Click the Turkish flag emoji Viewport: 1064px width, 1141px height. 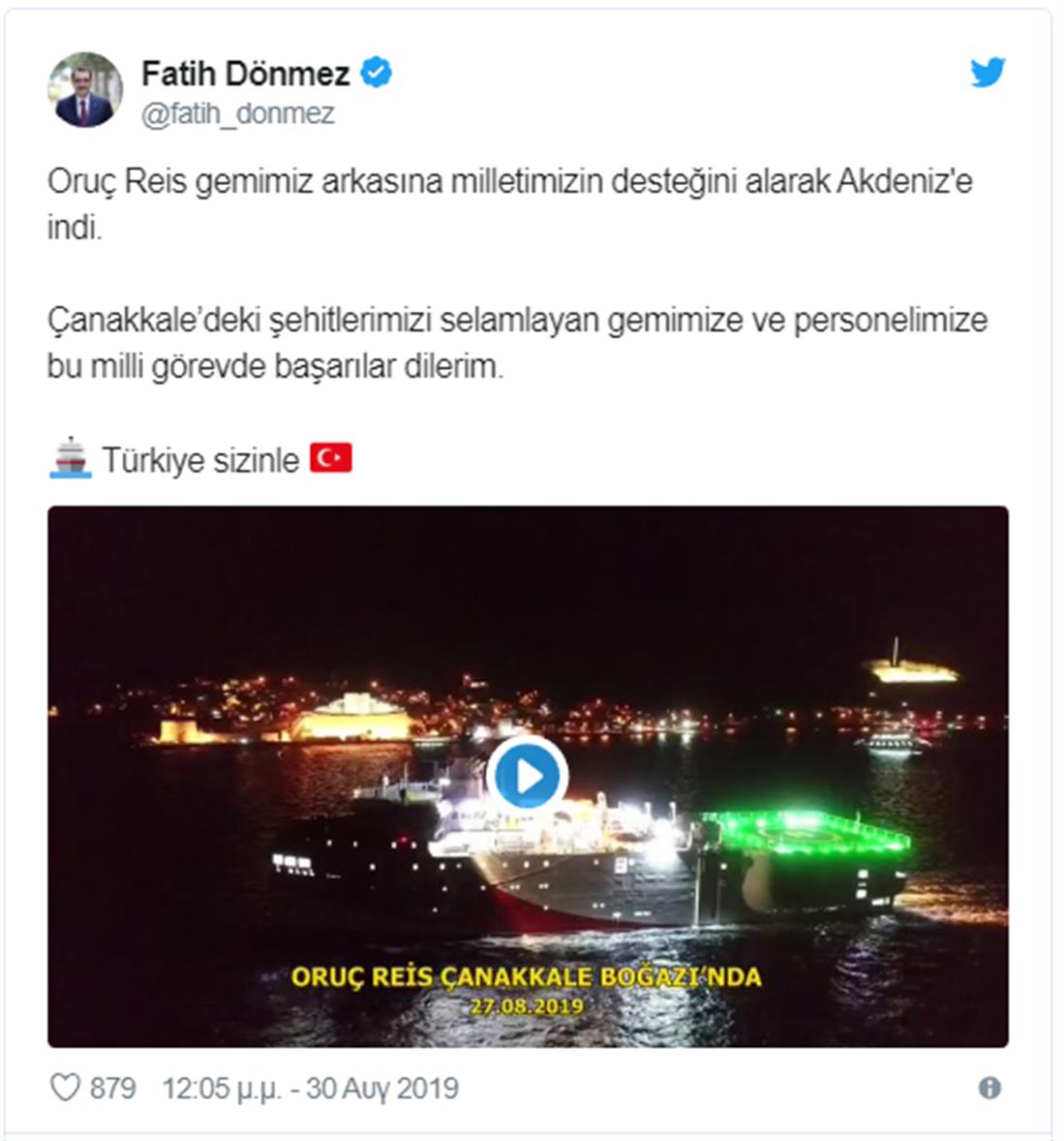tap(331, 458)
